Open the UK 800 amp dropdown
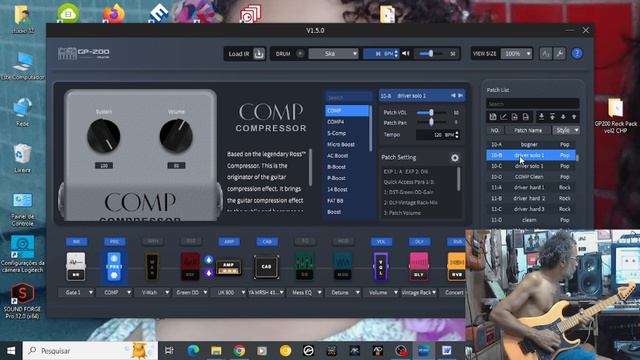This screenshot has height=360, width=640. point(229,293)
